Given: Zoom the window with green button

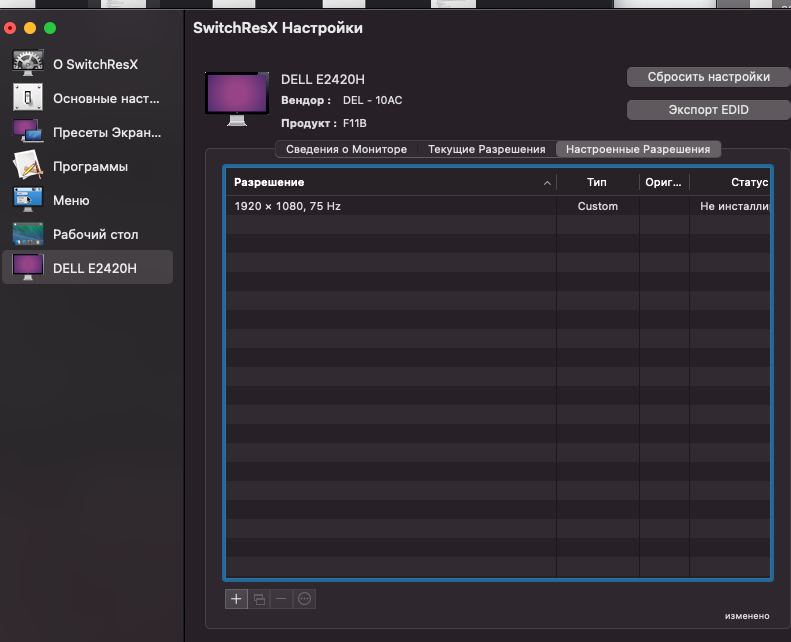Looking at the screenshot, I should click(50, 28).
